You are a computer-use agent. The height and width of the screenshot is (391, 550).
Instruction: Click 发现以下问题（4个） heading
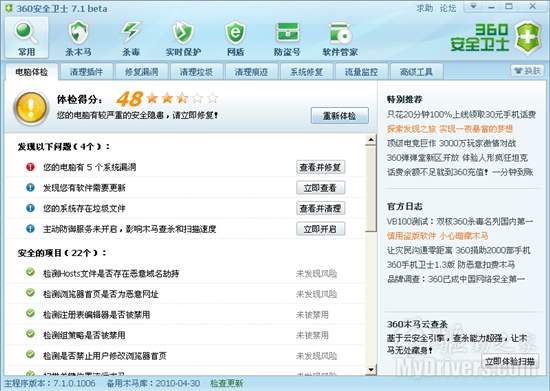63,146
